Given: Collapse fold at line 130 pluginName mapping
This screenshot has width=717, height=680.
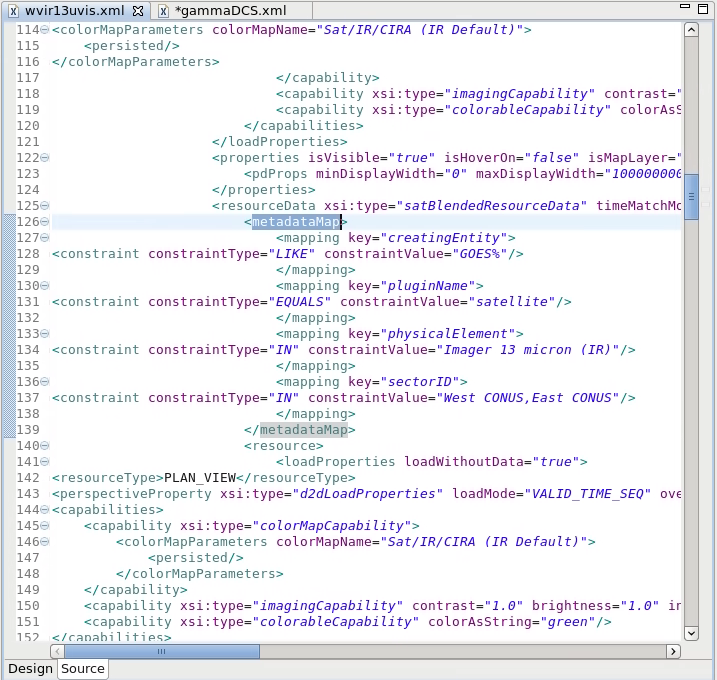Looking at the screenshot, I should [x=44, y=286].
